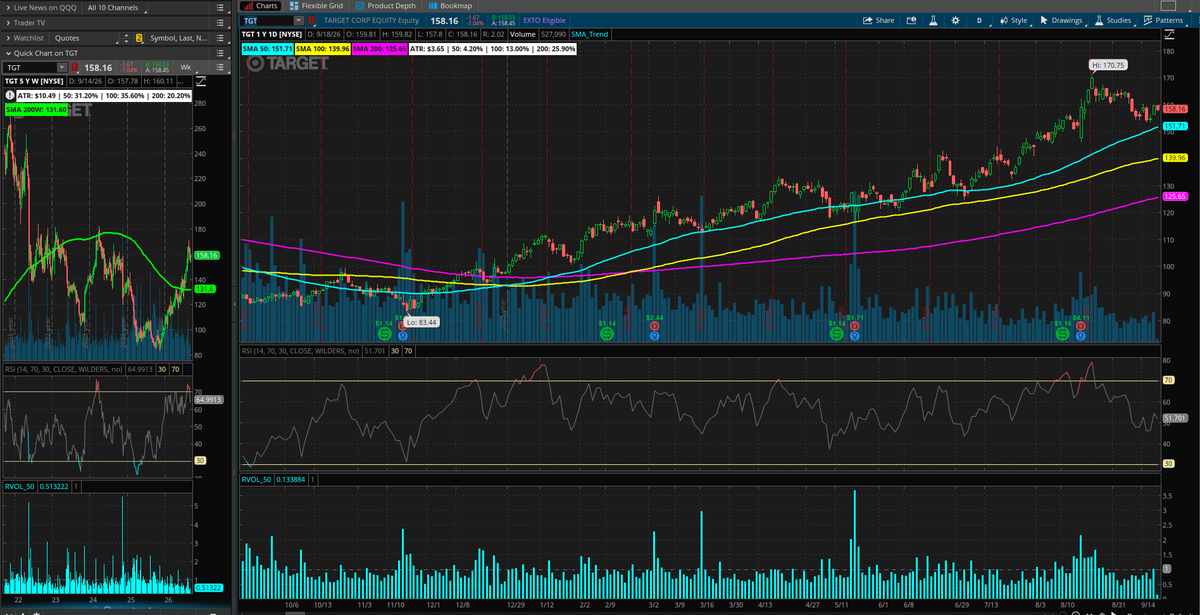Open the All 10 Channels dropdown
Screen dimensions: 1200x615
114,7
